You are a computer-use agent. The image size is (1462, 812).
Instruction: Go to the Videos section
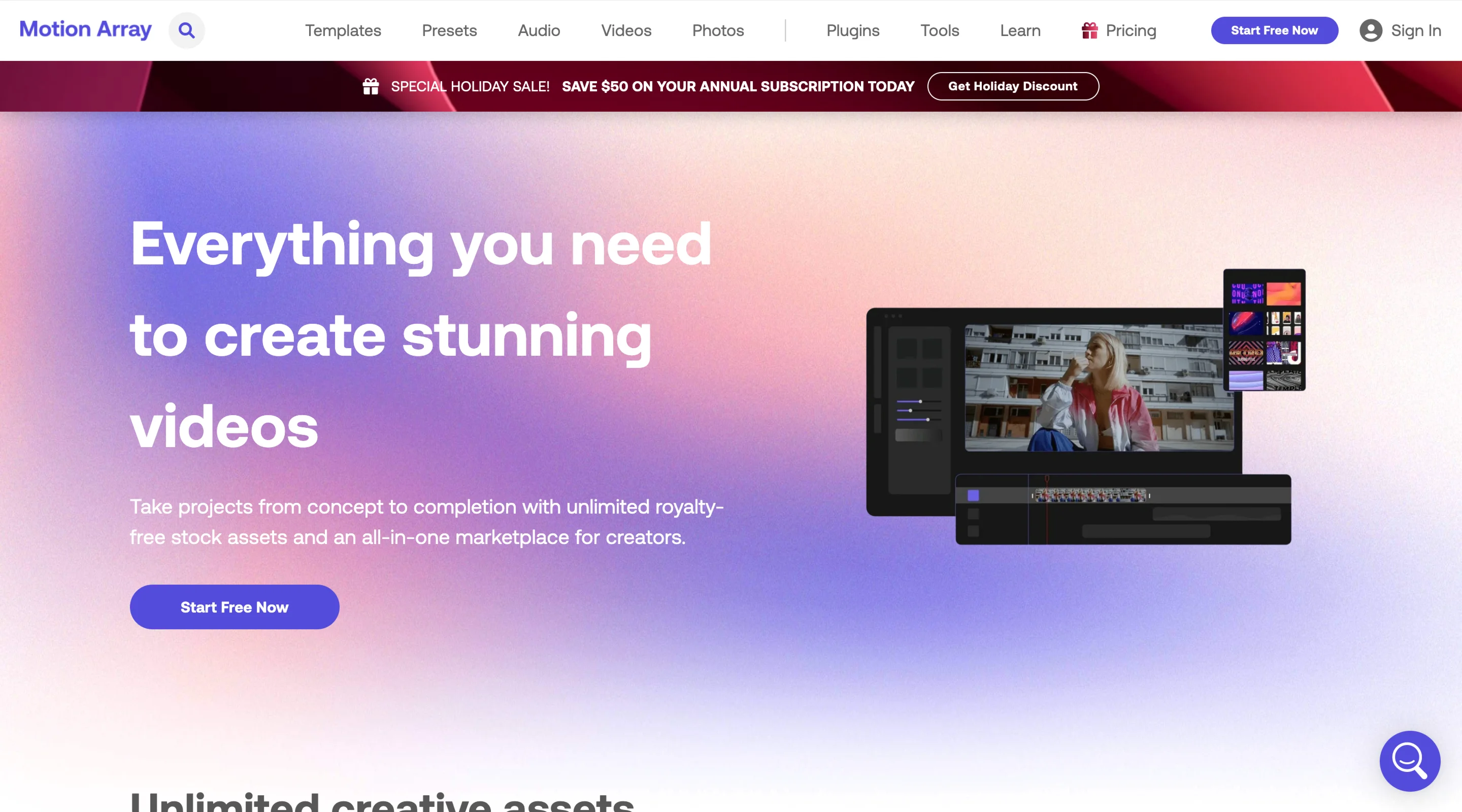pos(626,30)
